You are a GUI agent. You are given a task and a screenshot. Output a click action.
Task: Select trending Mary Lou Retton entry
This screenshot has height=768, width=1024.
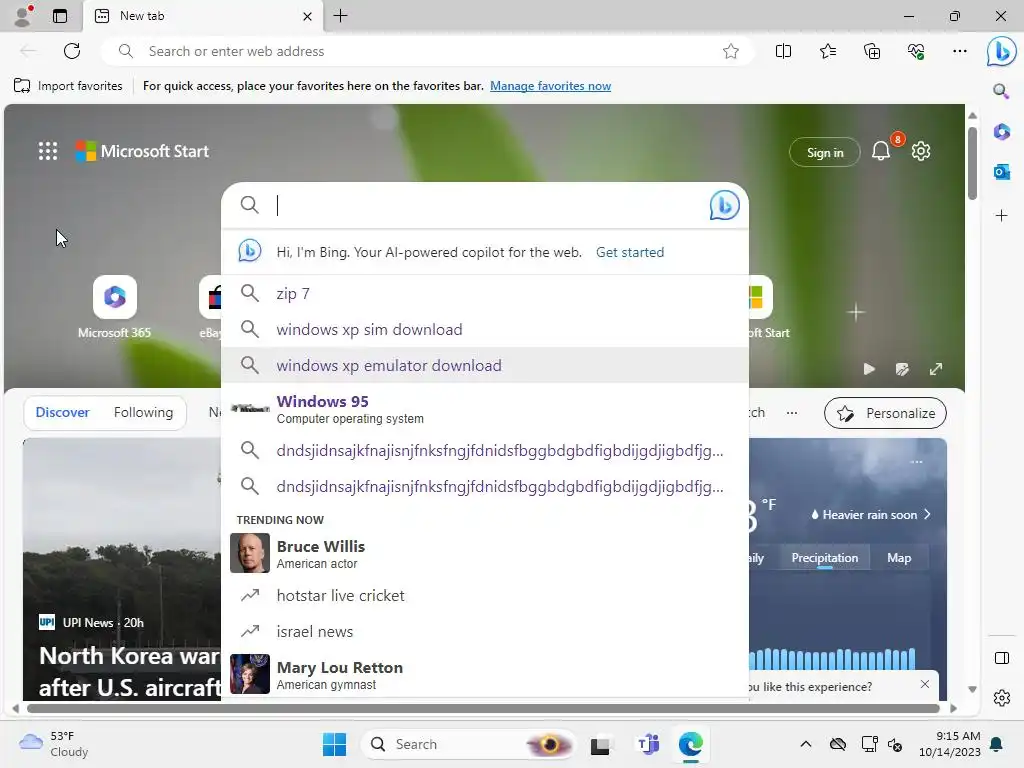point(485,675)
